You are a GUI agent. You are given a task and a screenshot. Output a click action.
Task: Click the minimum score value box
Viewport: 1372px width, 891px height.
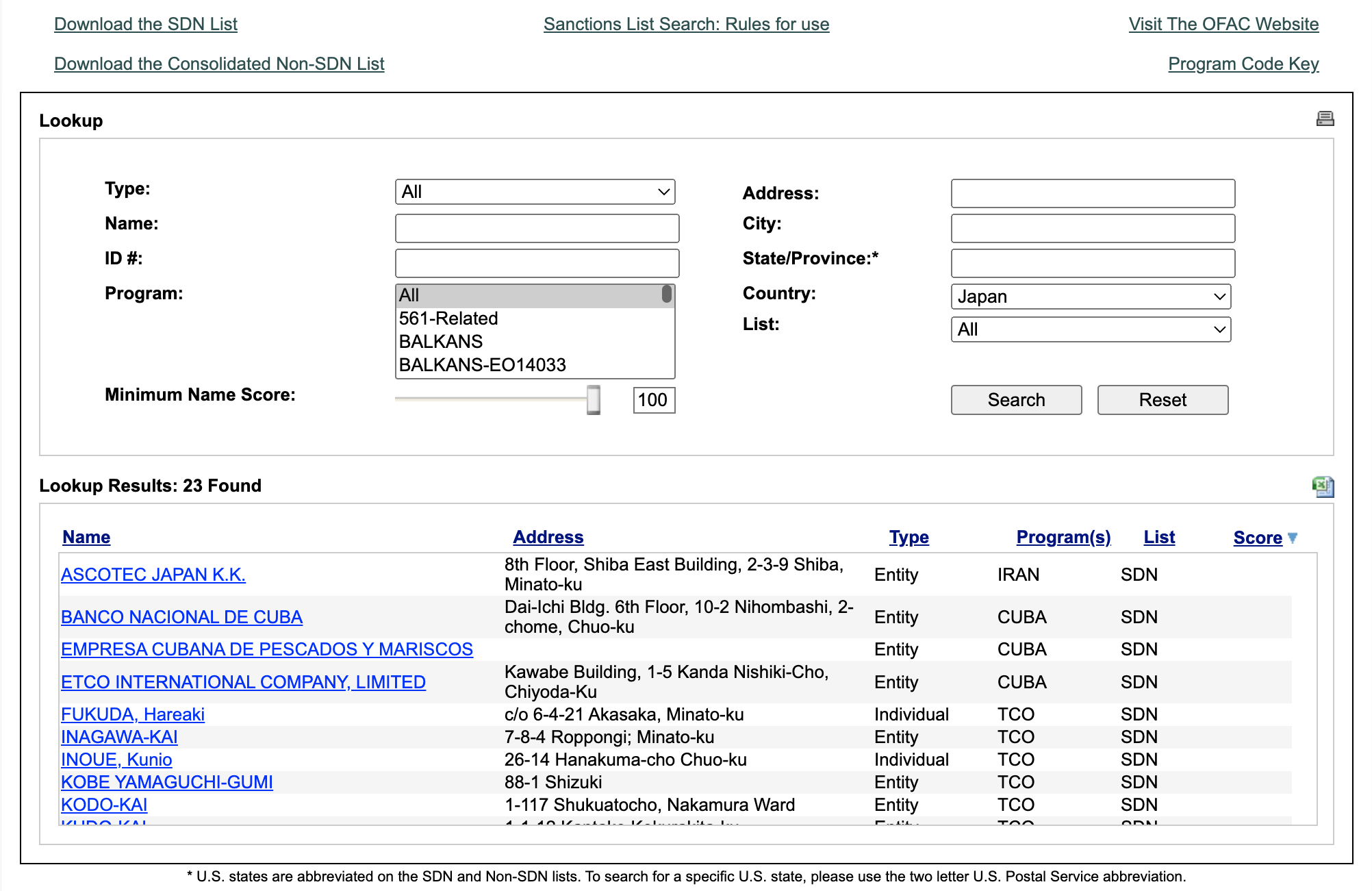click(x=653, y=400)
